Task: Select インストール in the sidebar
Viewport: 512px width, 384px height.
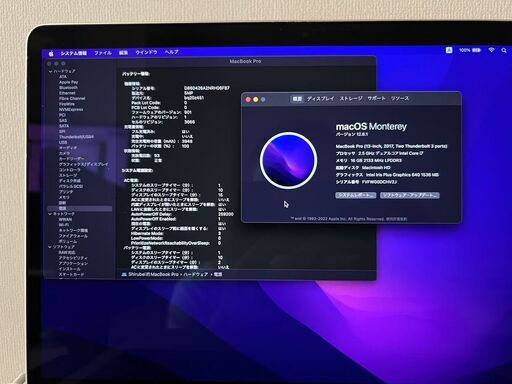Action: pyautogui.click(x=70, y=269)
